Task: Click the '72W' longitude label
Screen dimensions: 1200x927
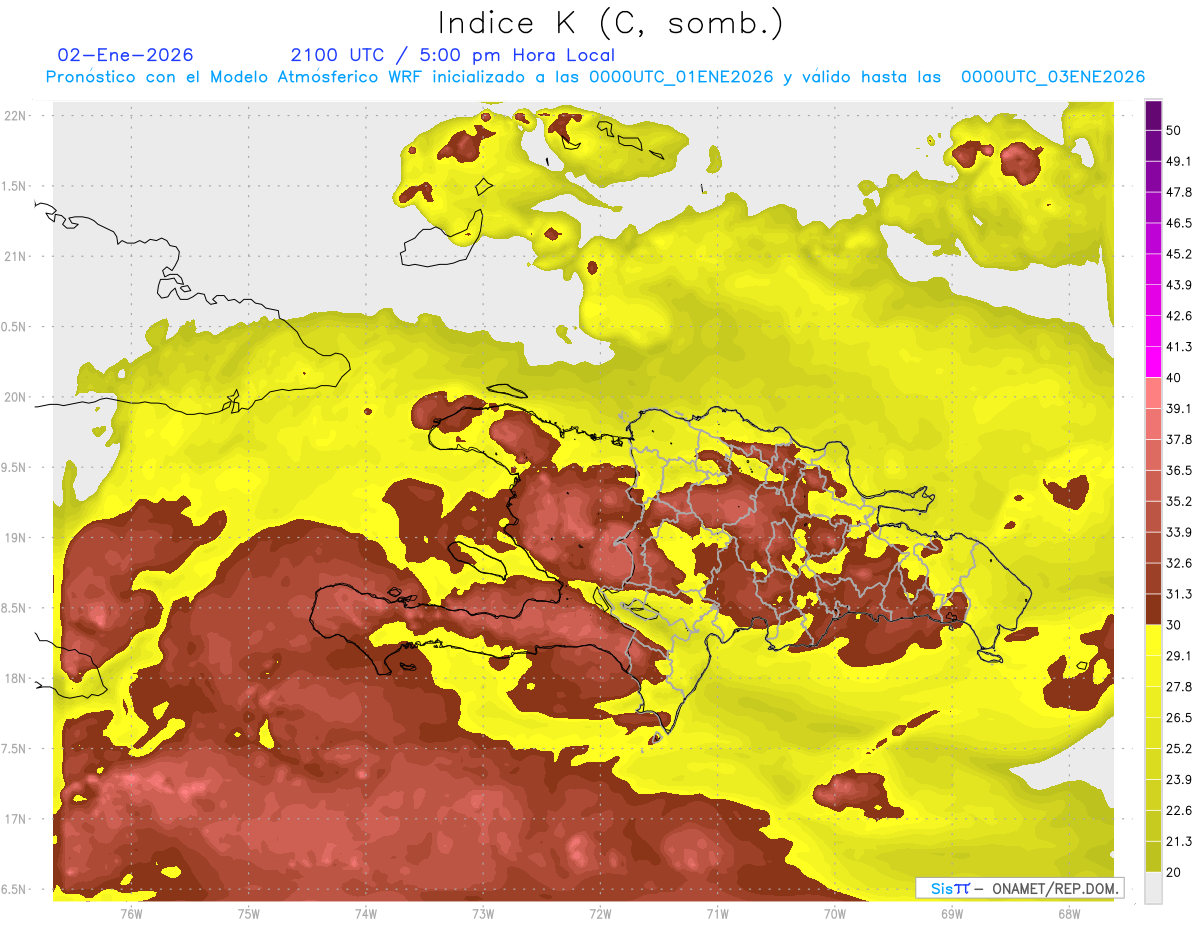Action: tap(600, 913)
